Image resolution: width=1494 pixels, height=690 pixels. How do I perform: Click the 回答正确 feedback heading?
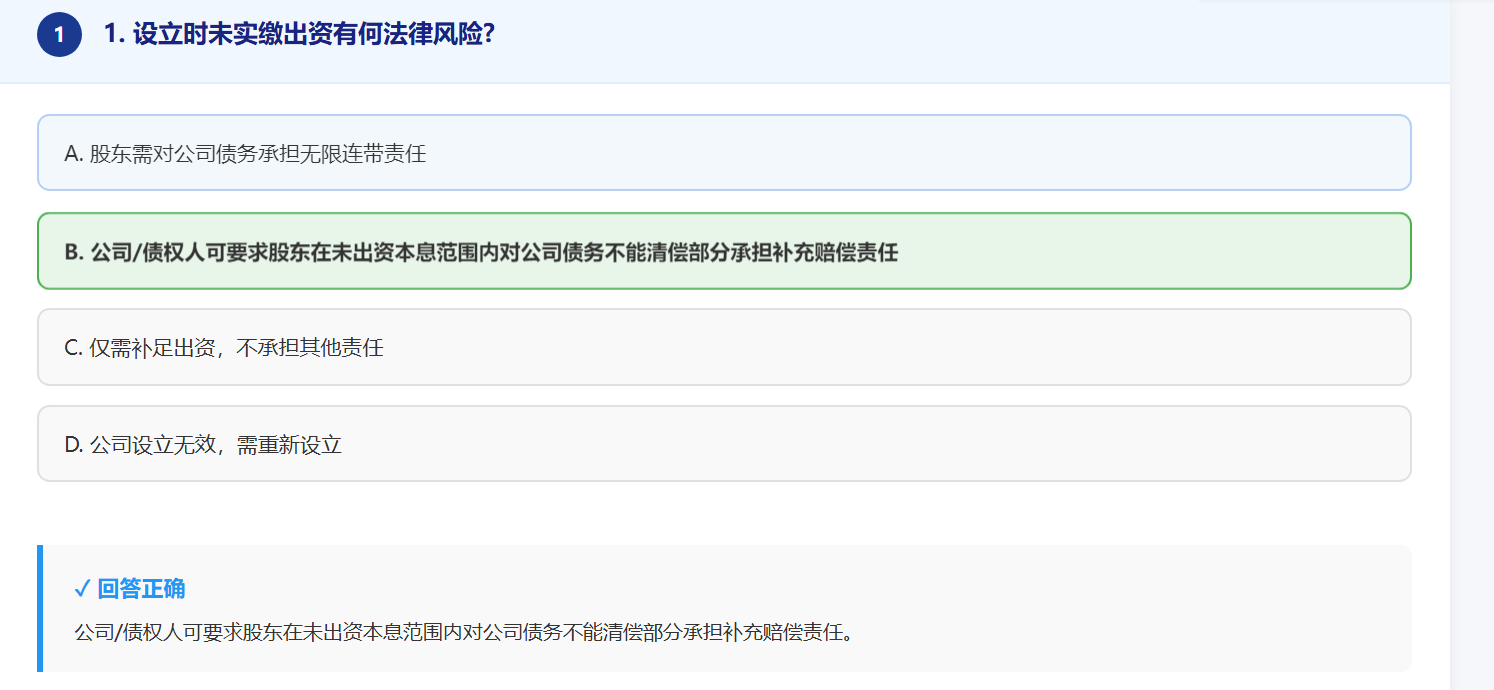click(x=141, y=589)
